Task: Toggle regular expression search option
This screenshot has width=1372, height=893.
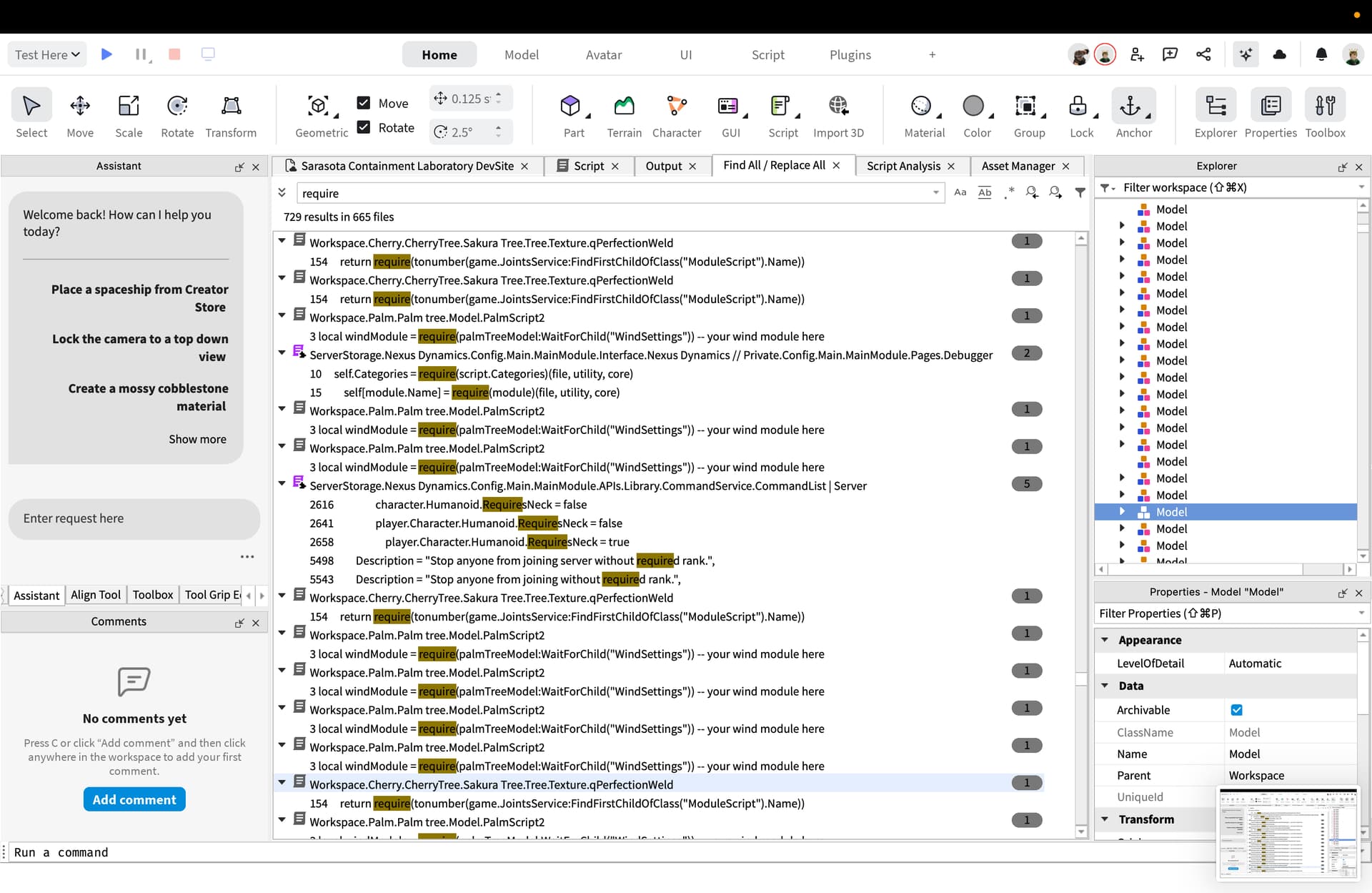Action: 1008,192
